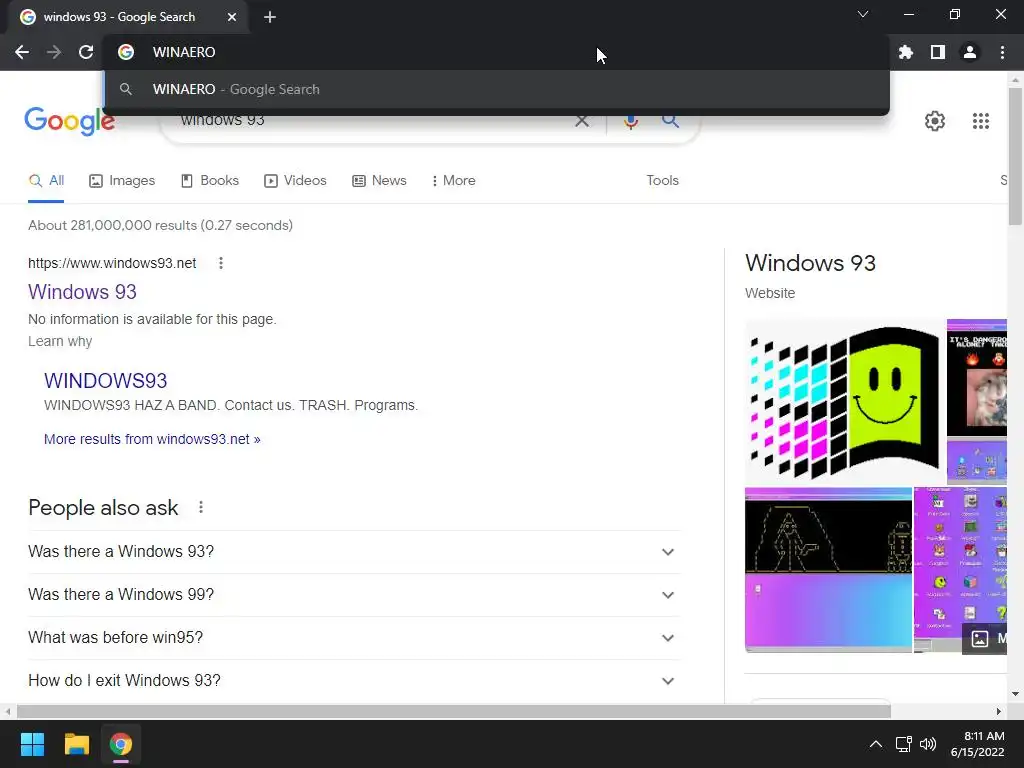Screen dimensions: 1024x768
Task: Switch to the Videos tab
Action: [x=295, y=181]
